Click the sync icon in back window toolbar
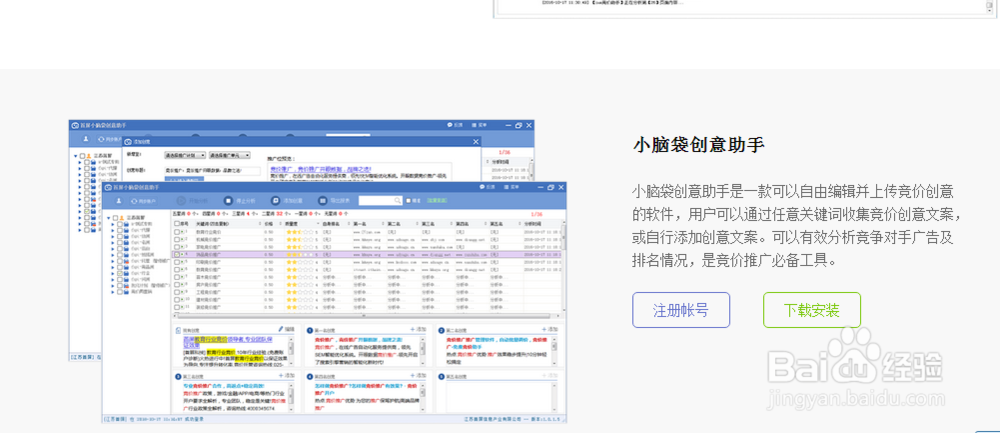Screen dimensions: 1000x433 [101, 138]
